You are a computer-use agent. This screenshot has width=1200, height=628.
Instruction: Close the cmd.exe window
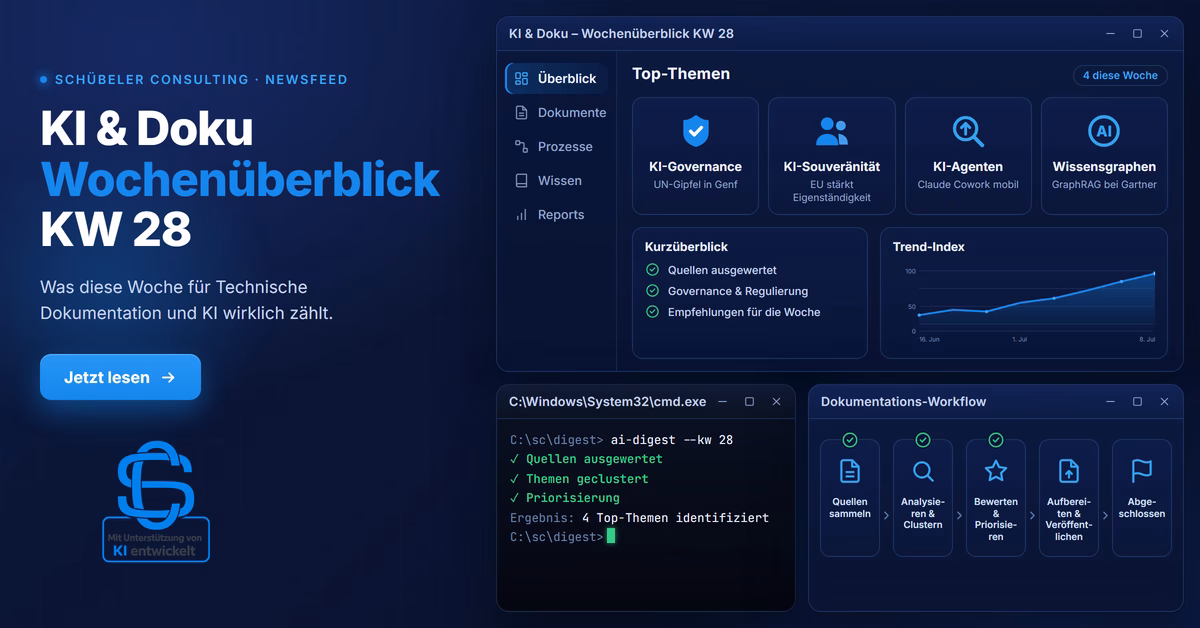click(776, 402)
